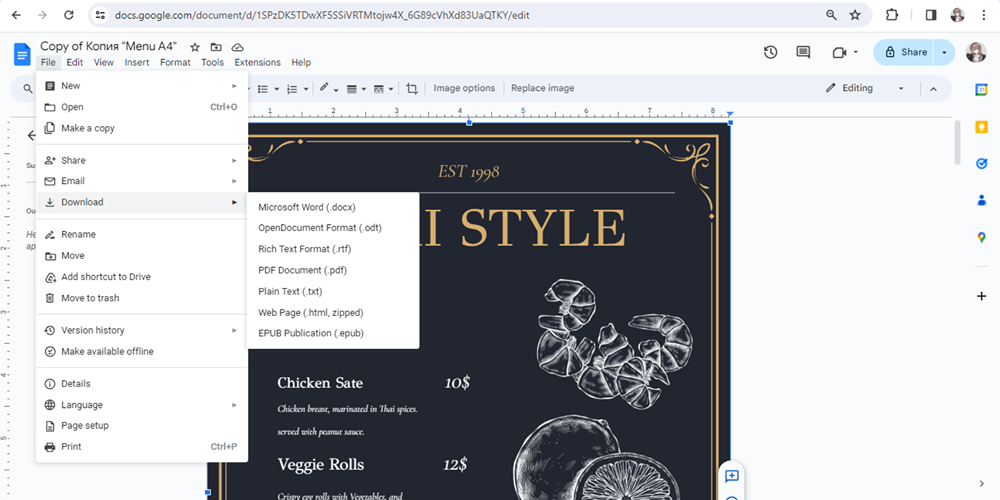Open the bulleted list dropdown arrow

tap(276, 89)
